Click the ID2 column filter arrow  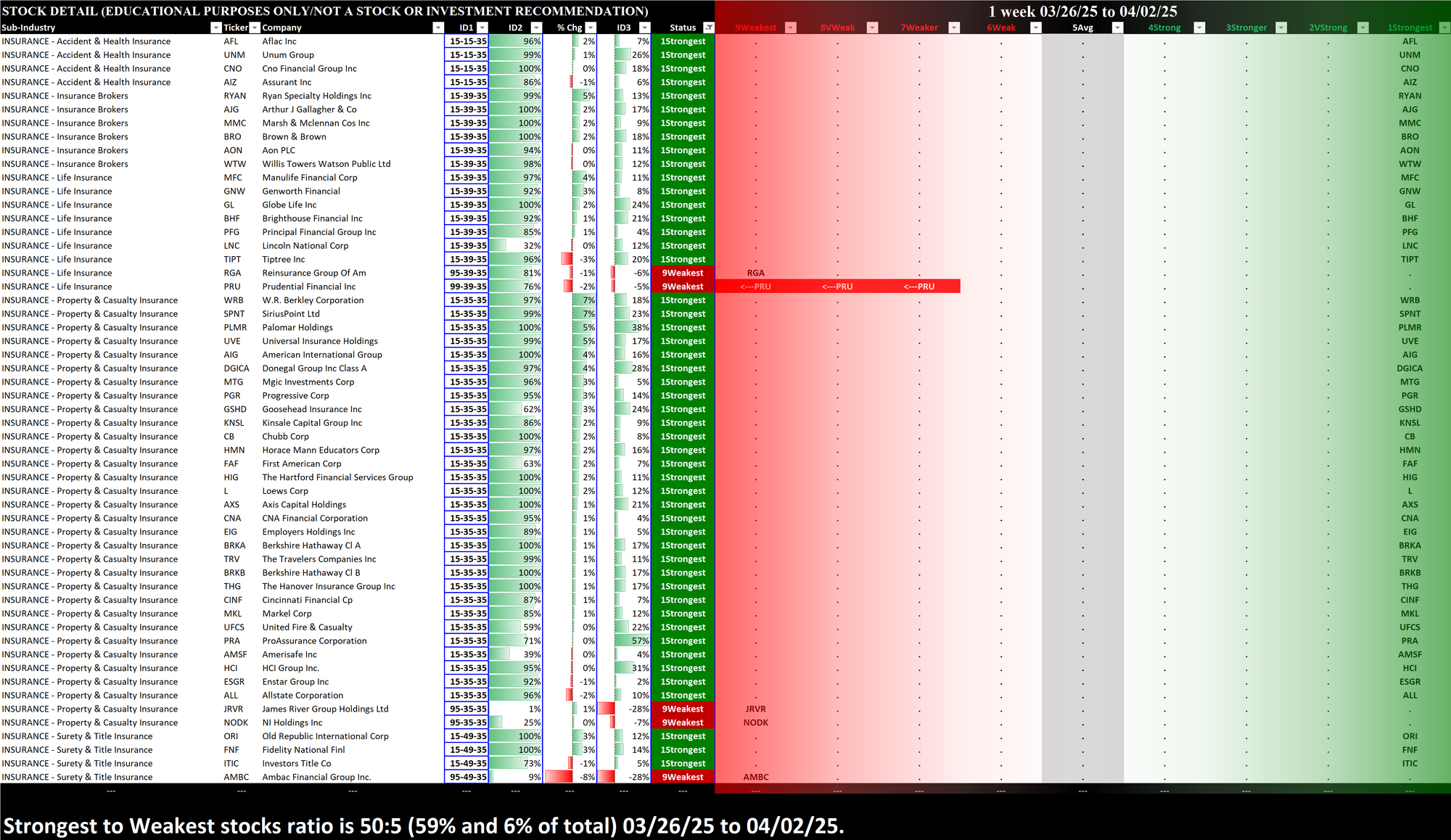click(535, 28)
